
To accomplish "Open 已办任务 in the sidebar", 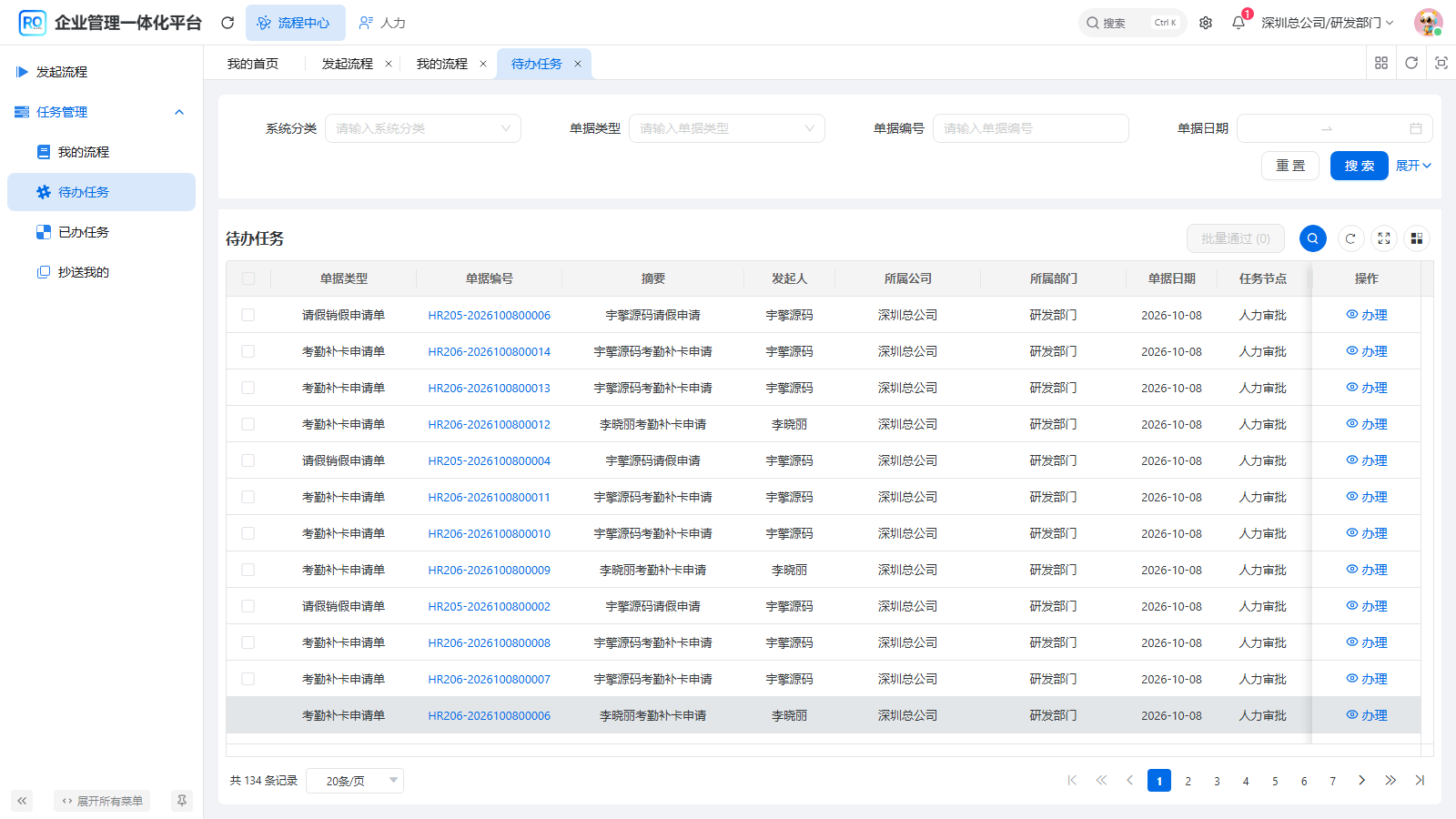I will tap(101, 232).
